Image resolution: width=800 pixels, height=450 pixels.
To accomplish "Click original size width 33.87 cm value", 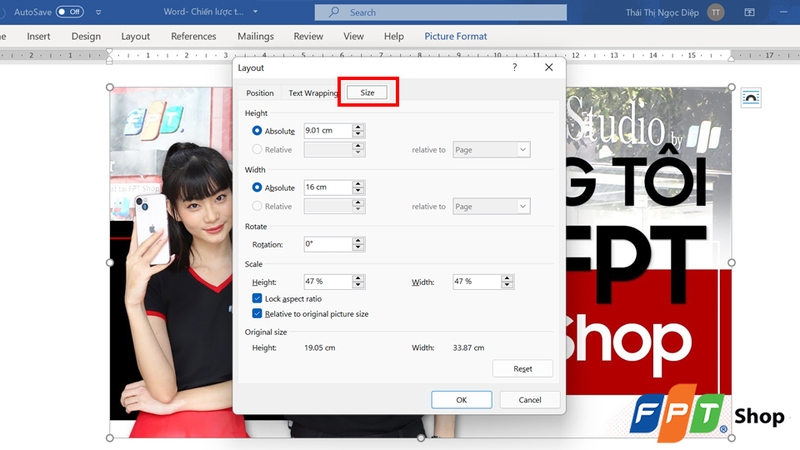I will (468, 347).
